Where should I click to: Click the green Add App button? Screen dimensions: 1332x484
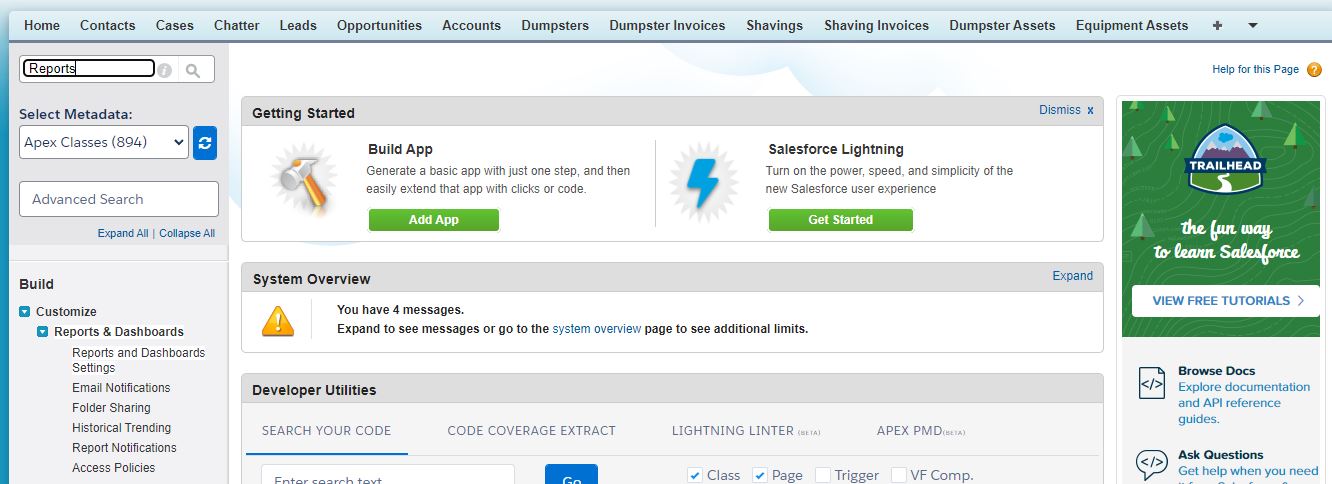tap(433, 220)
